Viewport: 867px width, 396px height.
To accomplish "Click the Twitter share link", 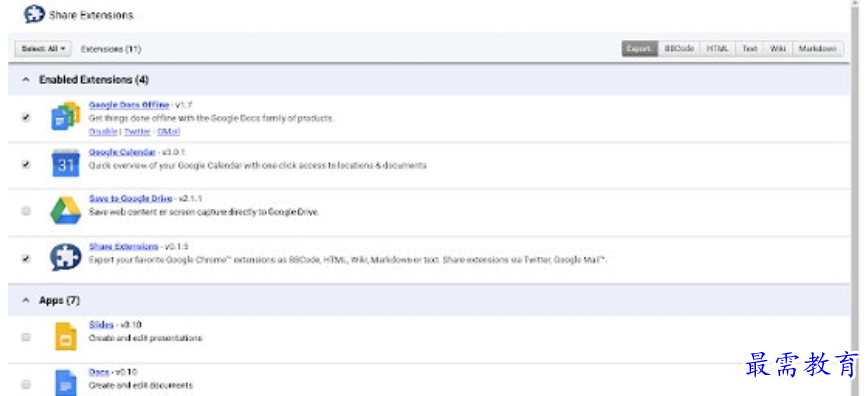I will [137, 132].
